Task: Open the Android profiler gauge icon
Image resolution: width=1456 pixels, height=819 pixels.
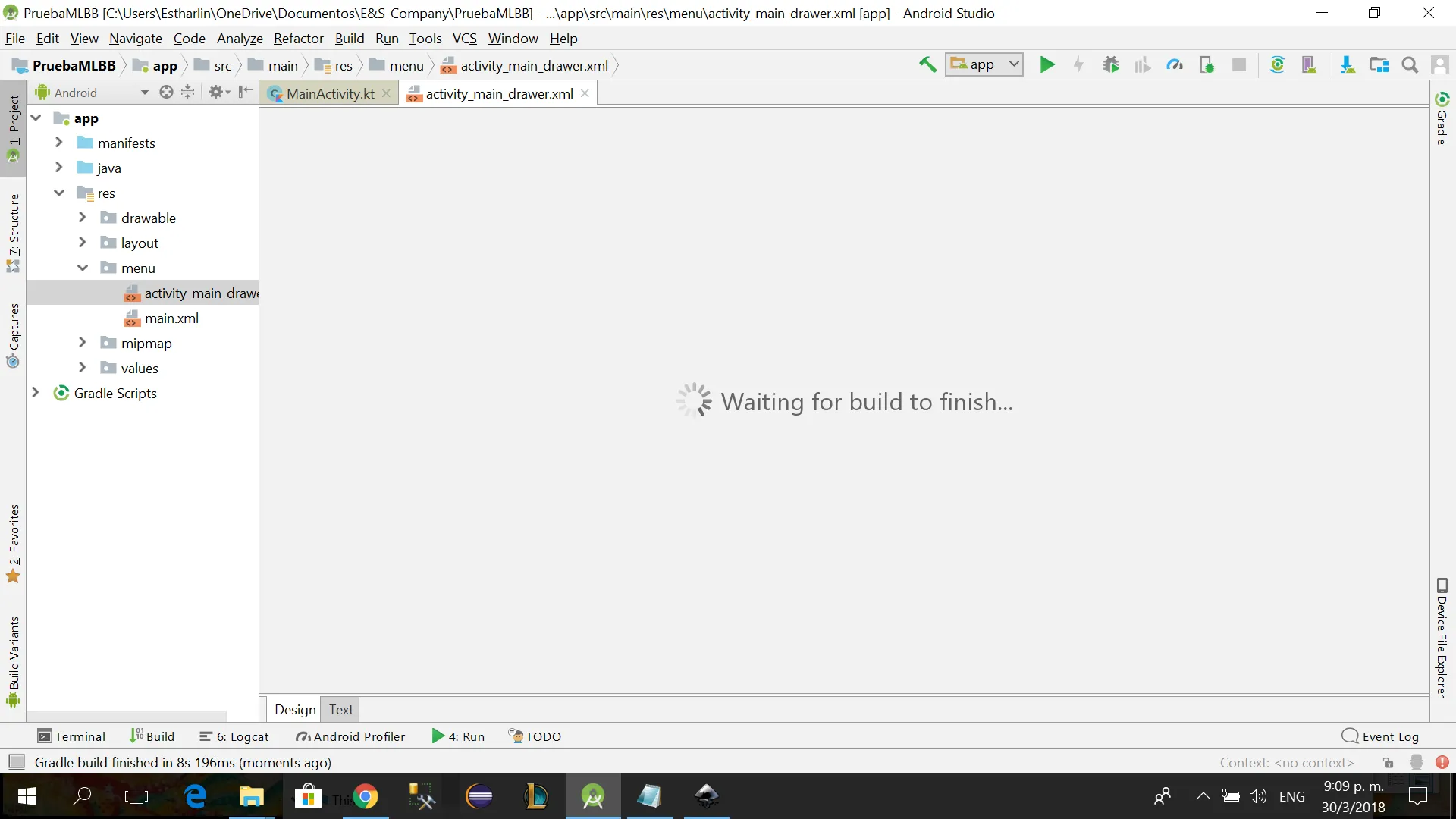Action: pyautogui.click(x=1175, y=65)
